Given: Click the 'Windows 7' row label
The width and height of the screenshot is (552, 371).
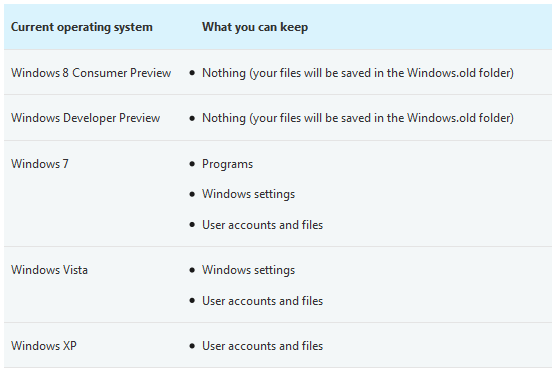Looking at the screenshot, I should [x=40, y=164].
